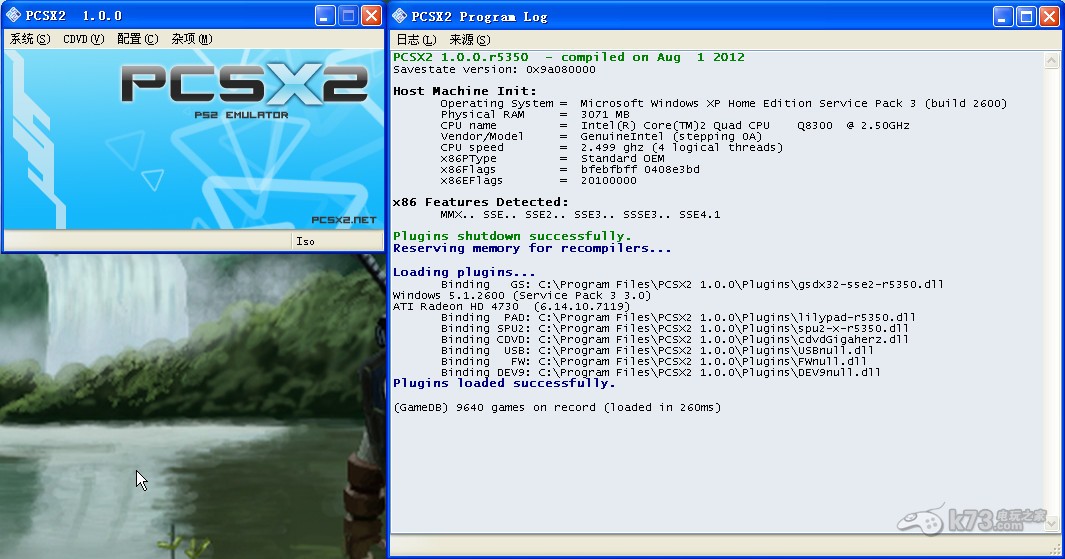Expand the 杂项(M) misc menu
This screenshot has height=559, width=1065.
tap(191, 39)
